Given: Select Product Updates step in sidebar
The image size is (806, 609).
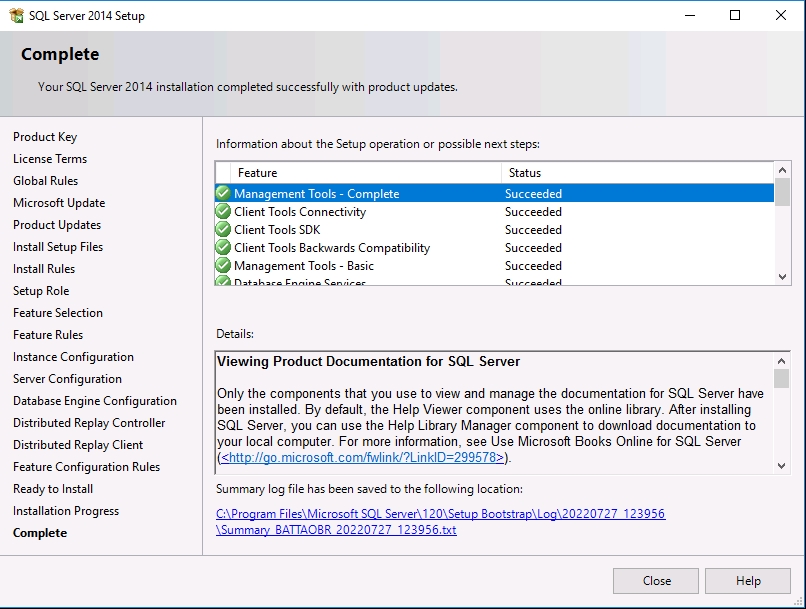Looking at the screenshot, I should coord(57,225).
